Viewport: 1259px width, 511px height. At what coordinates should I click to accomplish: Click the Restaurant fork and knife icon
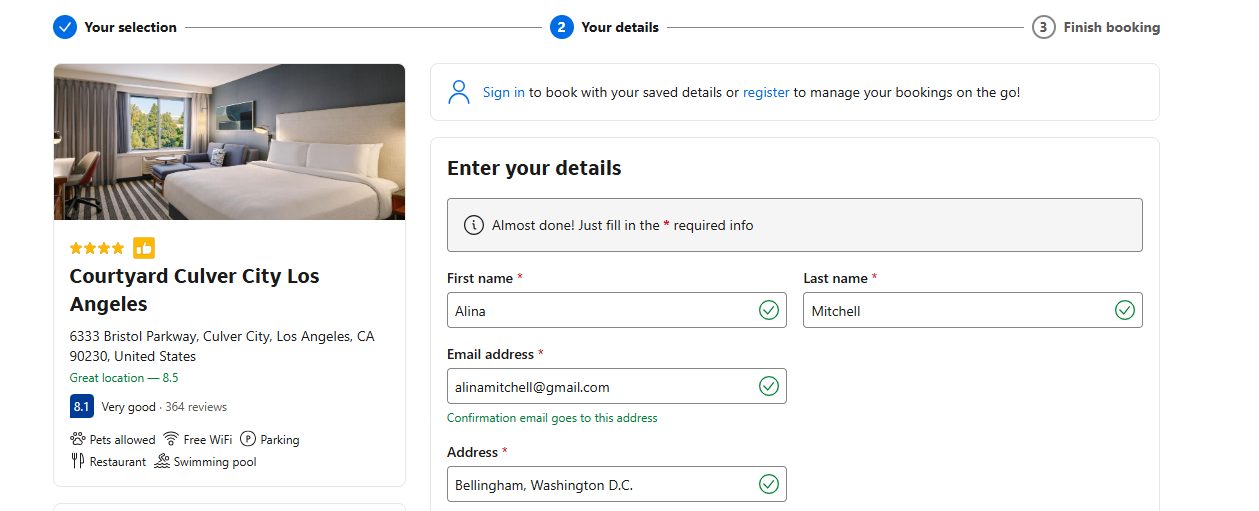click(x=78, y=461)
